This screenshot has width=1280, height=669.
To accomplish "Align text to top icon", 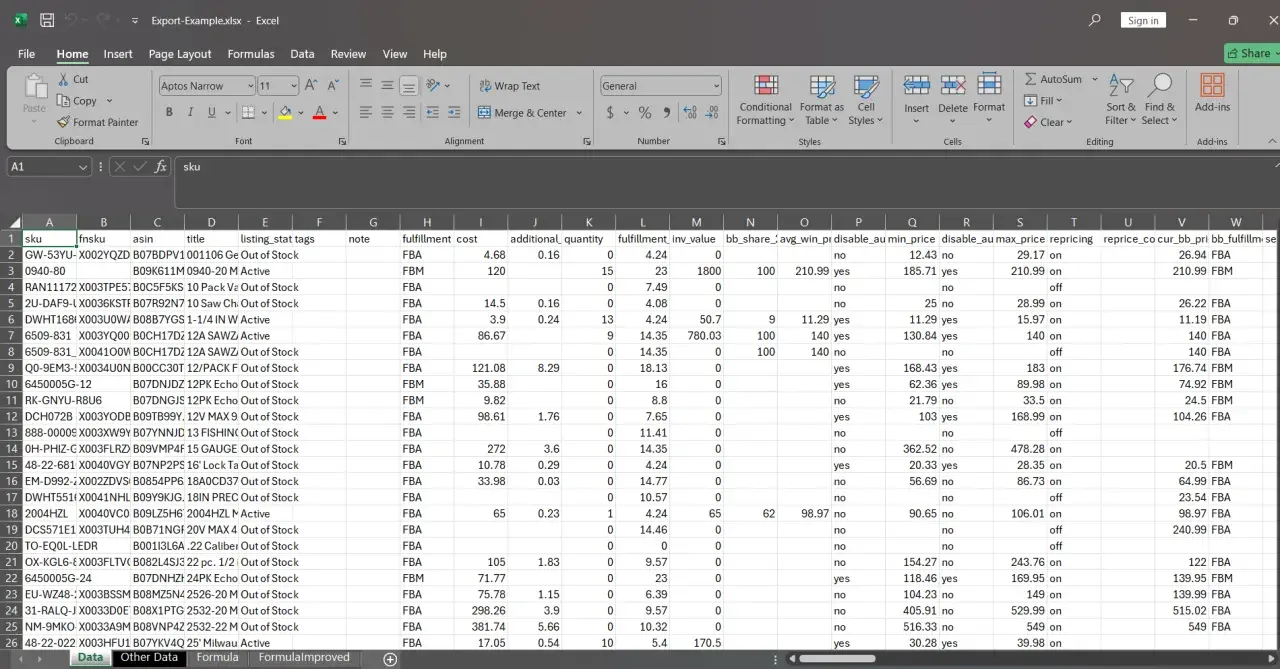I will tap(366, 86).
